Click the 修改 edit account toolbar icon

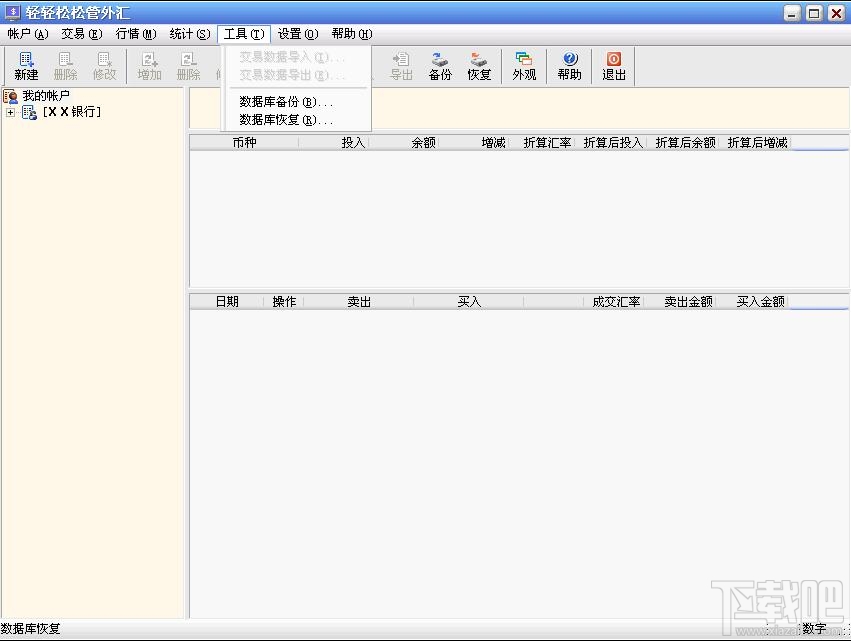click(104, 66)
